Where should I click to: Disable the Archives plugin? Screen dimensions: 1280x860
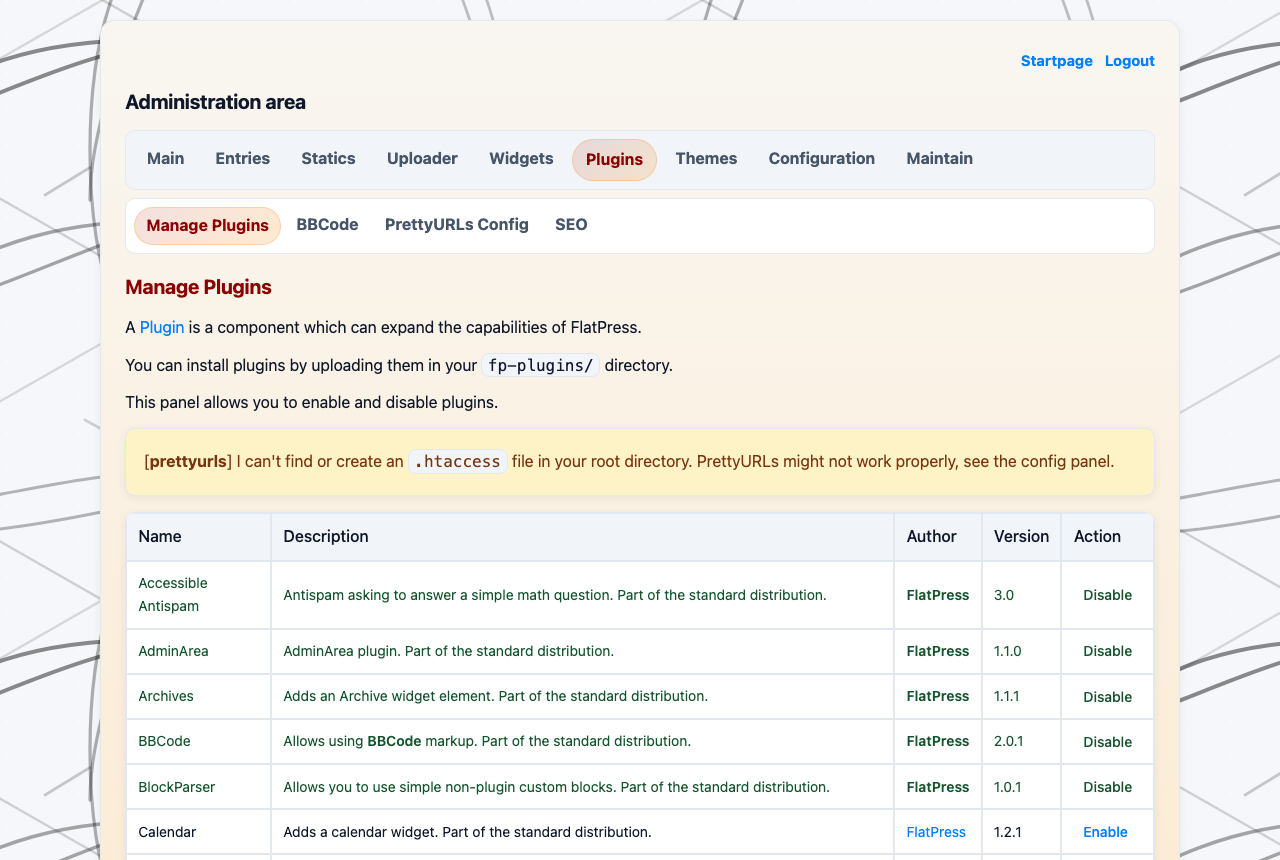tap(1108, 697)
